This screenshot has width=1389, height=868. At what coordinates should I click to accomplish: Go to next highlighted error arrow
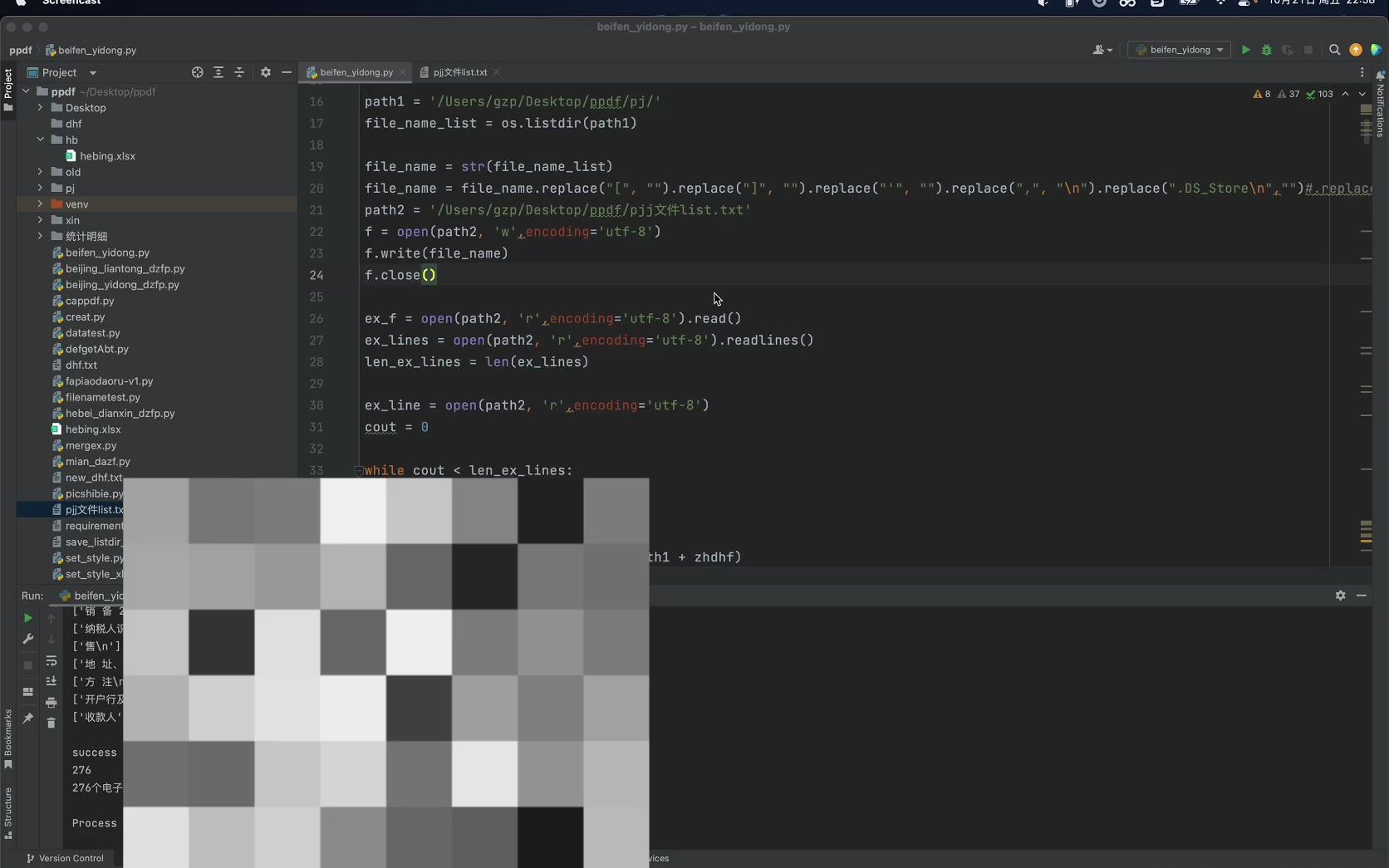(1362, 94)
